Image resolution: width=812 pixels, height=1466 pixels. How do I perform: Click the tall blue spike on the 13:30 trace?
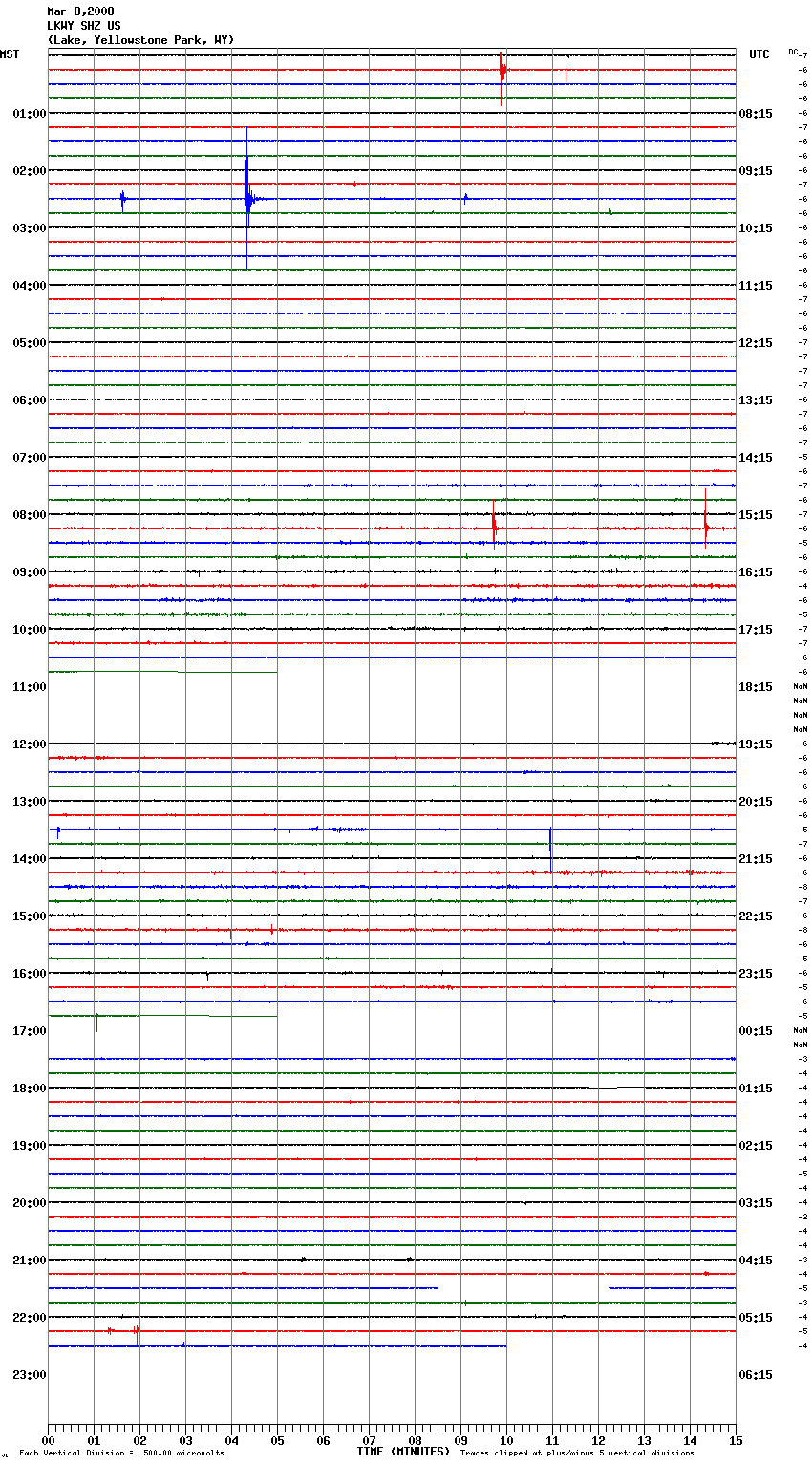(x=550, y=849)
